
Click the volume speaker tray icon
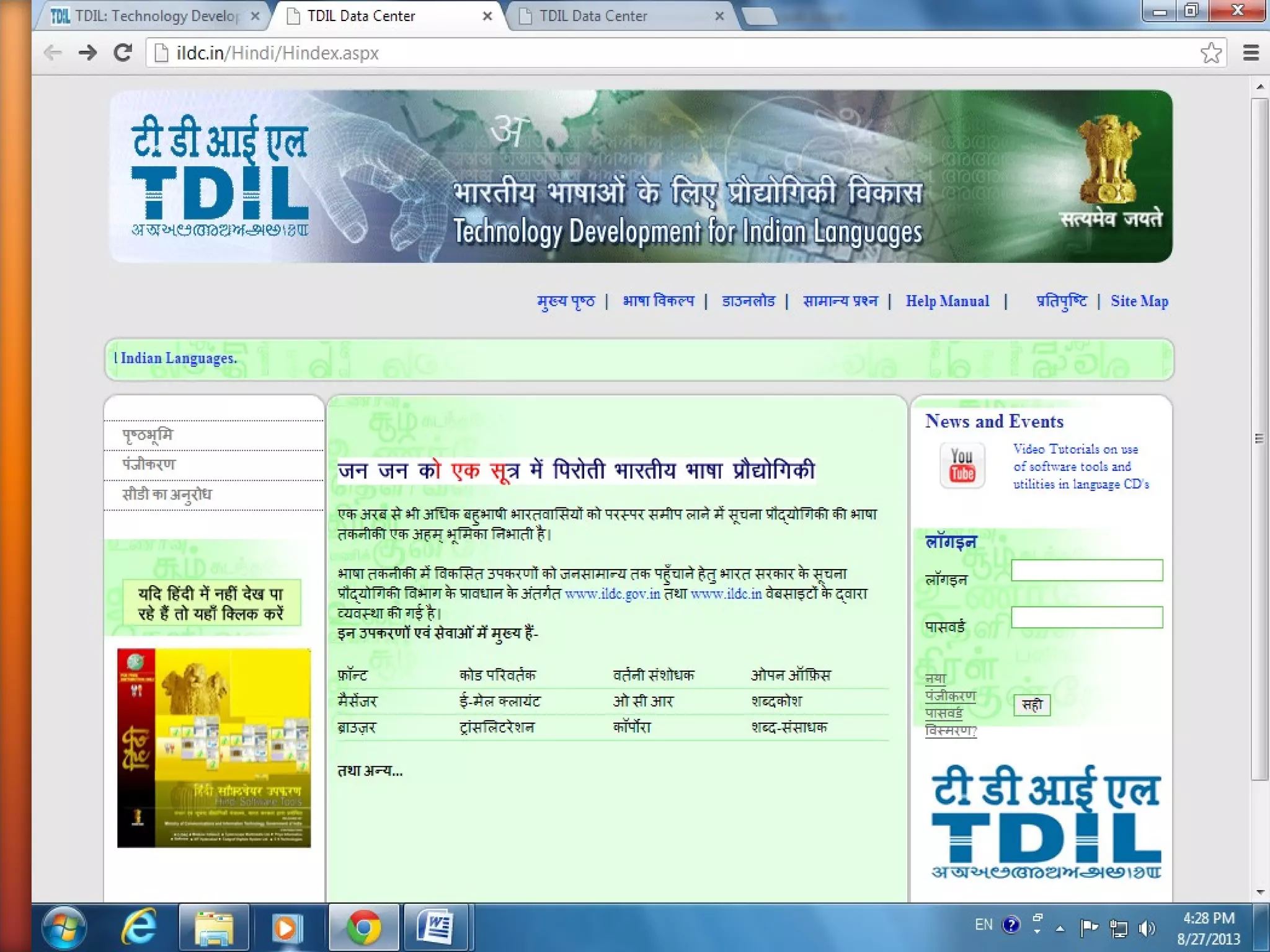(1147, 928)
